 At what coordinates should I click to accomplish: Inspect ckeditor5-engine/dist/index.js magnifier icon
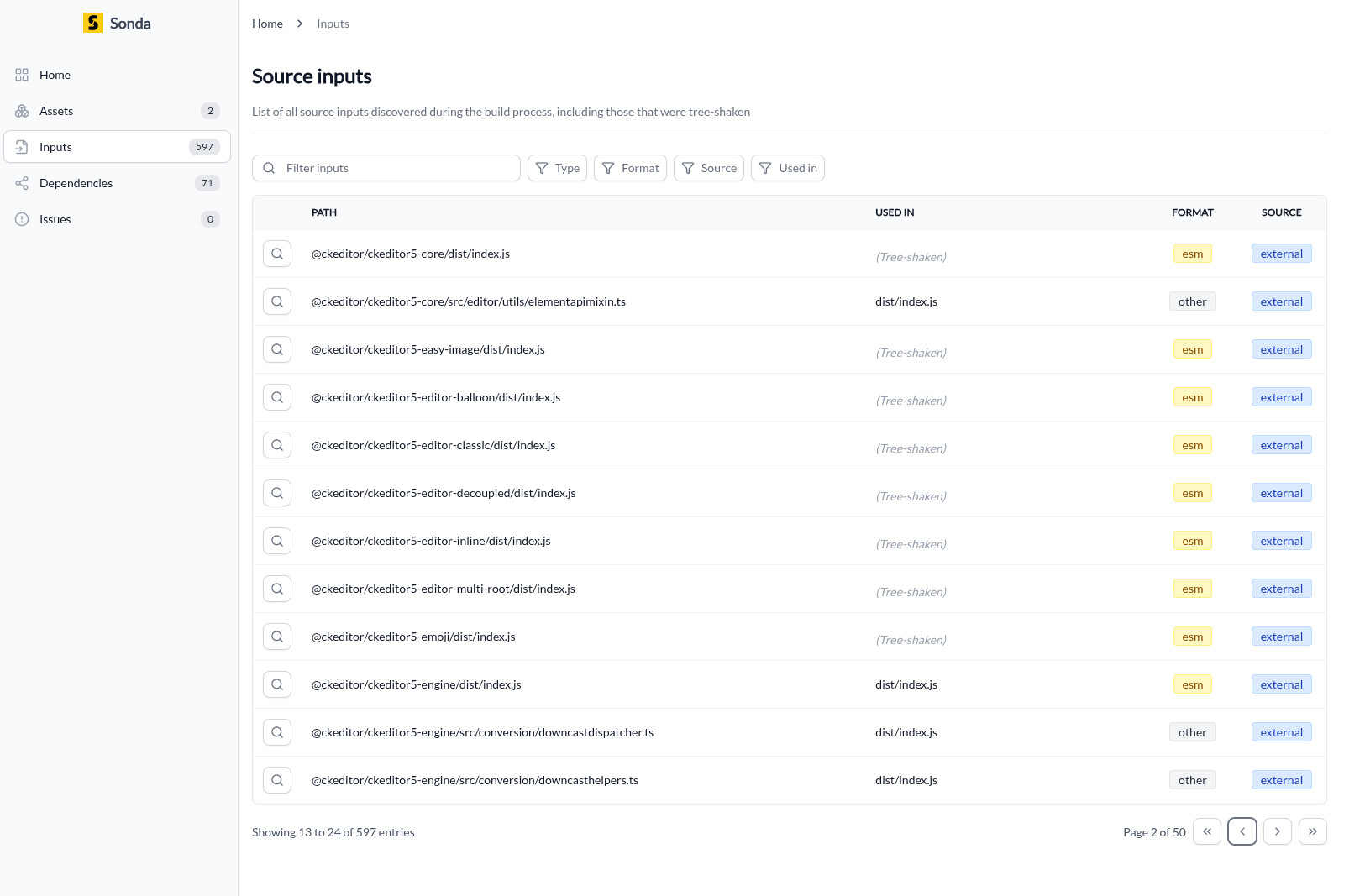coord(277,684)
